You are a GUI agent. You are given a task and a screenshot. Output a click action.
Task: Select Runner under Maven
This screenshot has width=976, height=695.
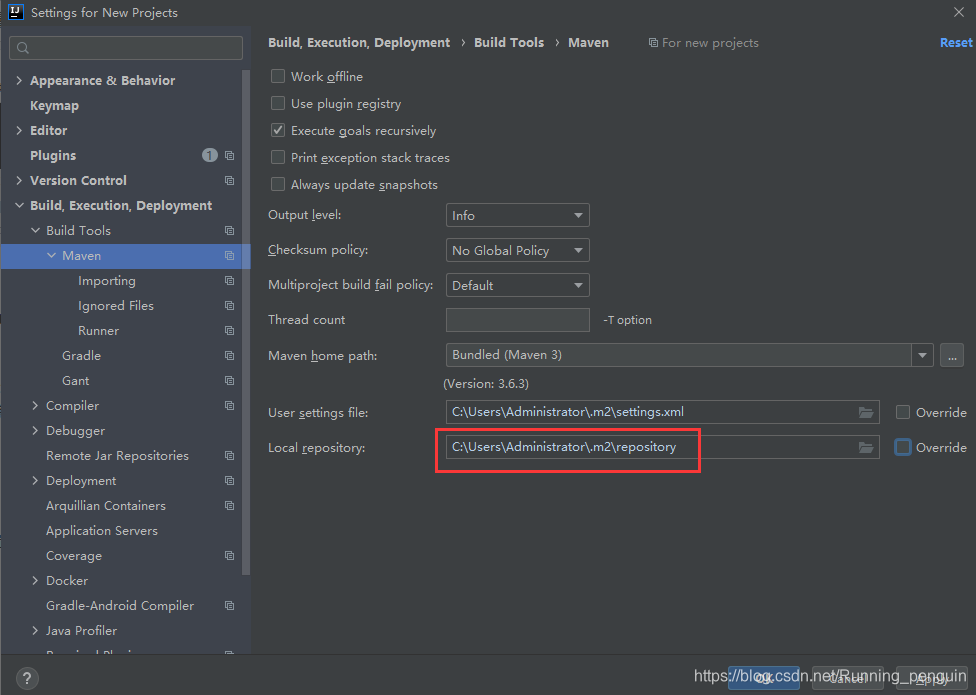(98, 330)
